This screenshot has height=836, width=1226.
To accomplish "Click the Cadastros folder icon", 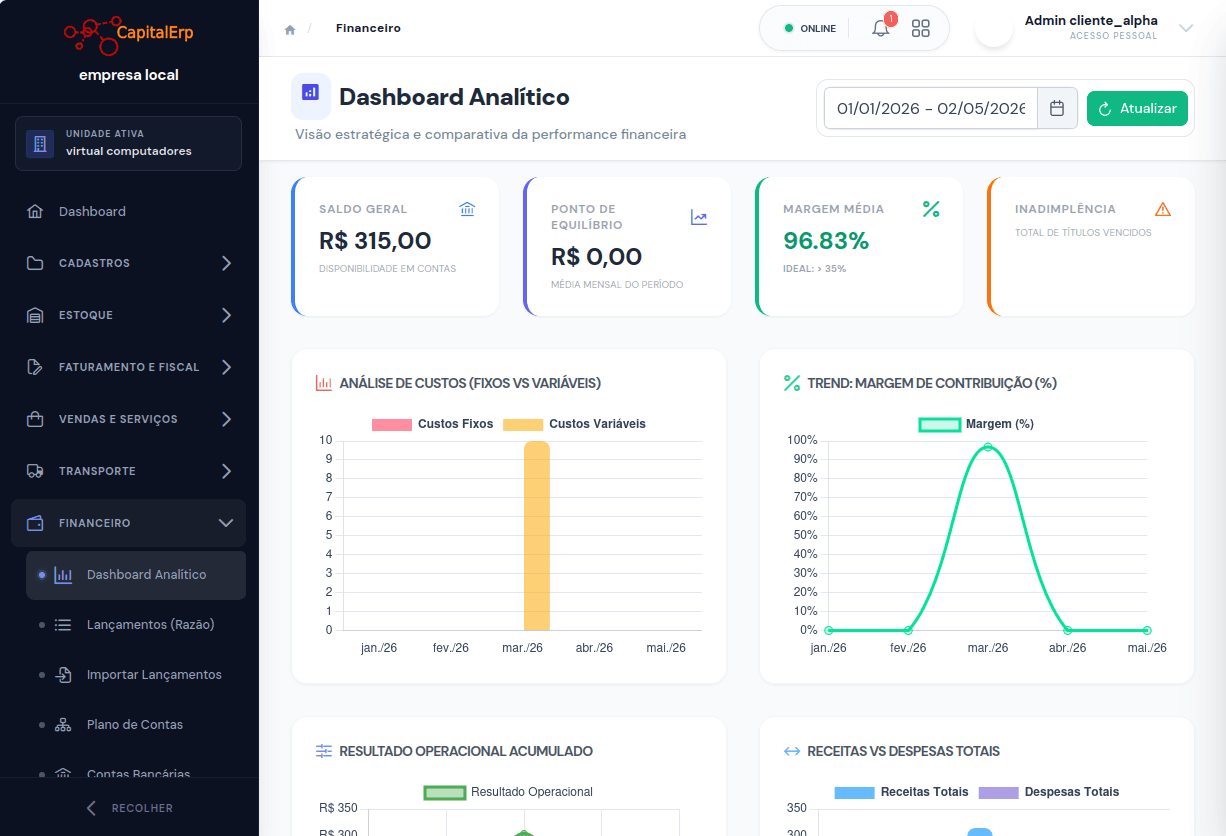I will tap(35, 263).
